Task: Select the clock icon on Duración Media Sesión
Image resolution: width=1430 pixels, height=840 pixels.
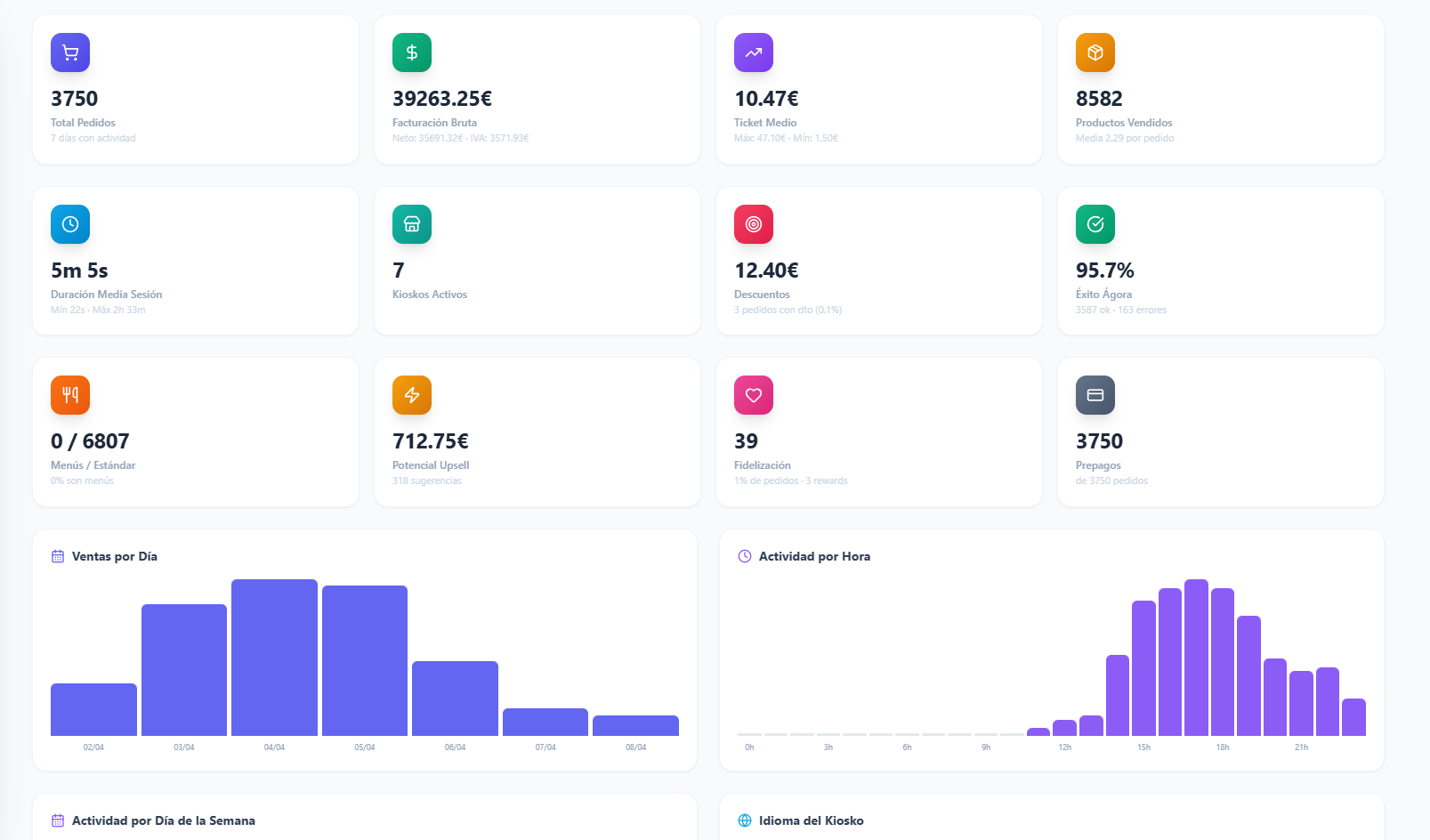Action: click(70, 224)
